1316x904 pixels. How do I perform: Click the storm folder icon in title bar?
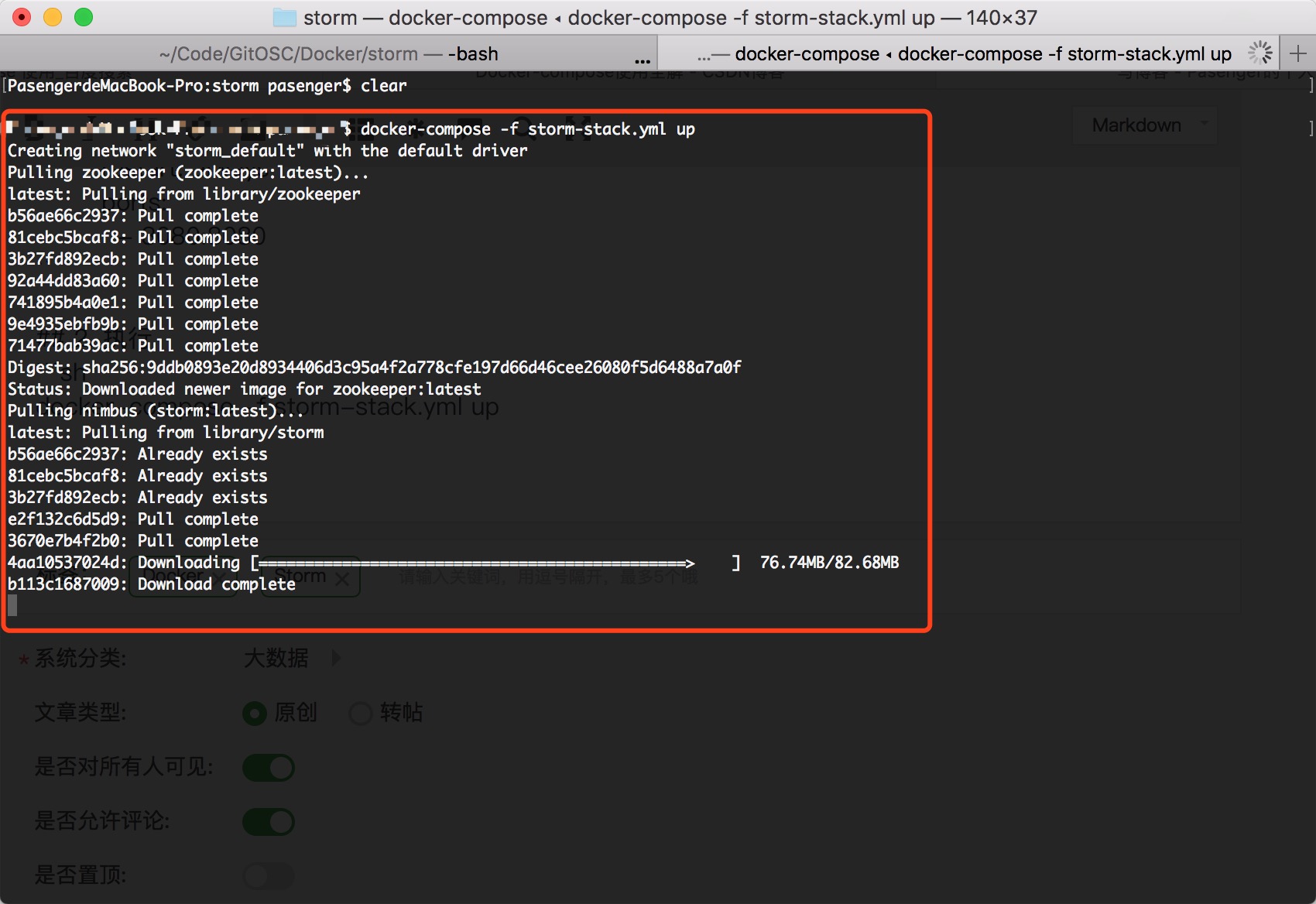click(284, 17)
